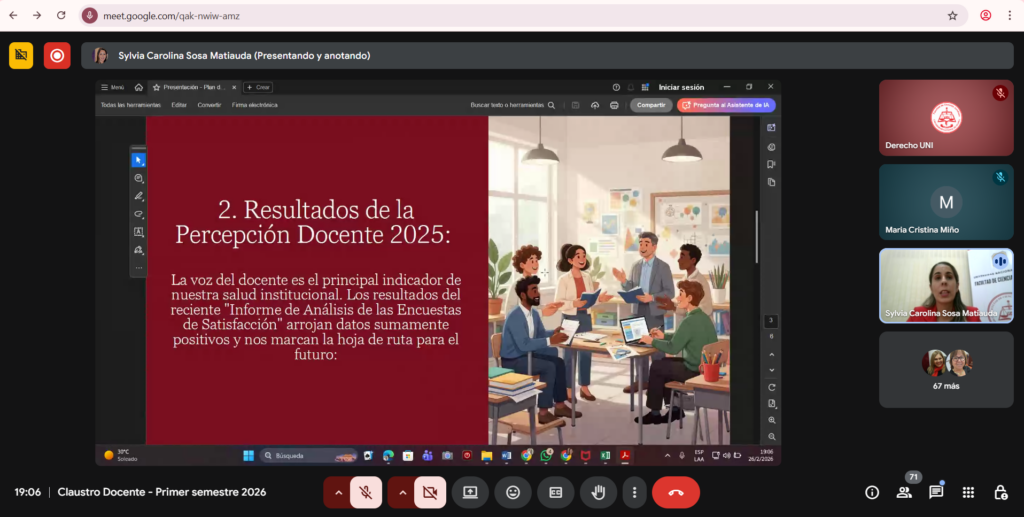
Task: Open the Activities grid icon
Action: point(968,492)
